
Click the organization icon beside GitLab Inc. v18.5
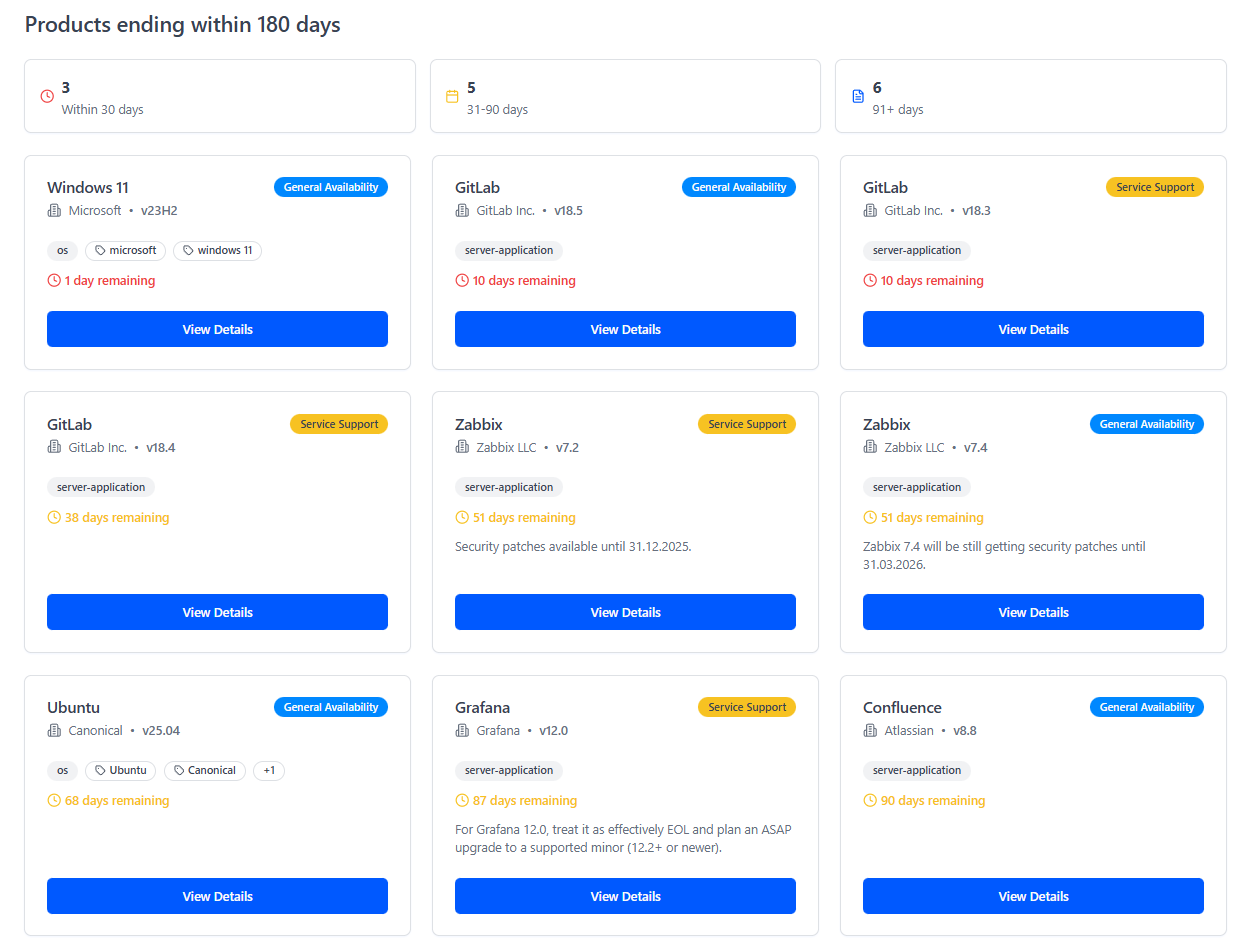(x=461, y=210)
